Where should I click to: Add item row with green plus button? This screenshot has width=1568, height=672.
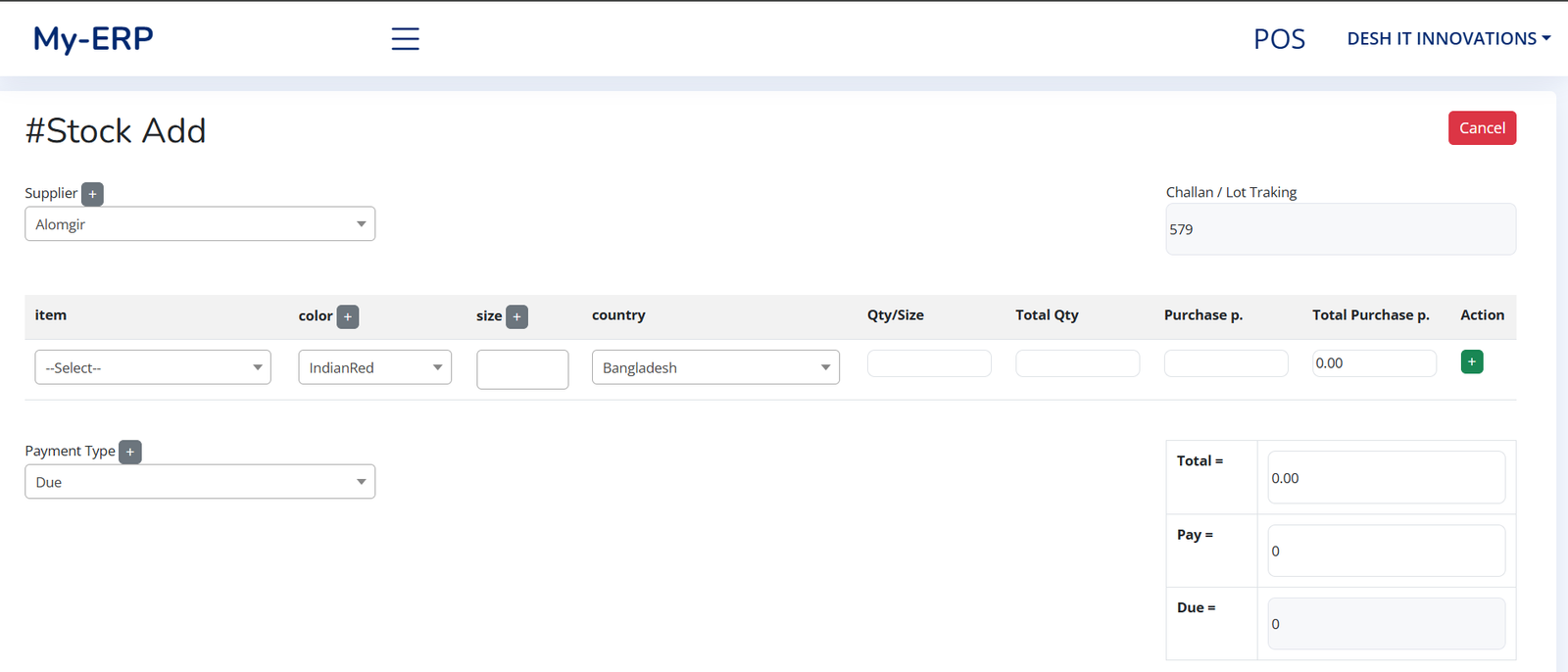tap(1471, 362)
